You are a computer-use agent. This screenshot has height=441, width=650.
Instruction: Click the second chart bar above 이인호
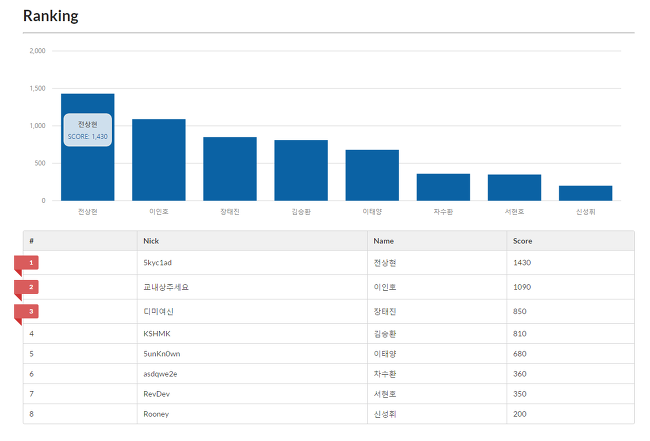click(x=159, y=160)
